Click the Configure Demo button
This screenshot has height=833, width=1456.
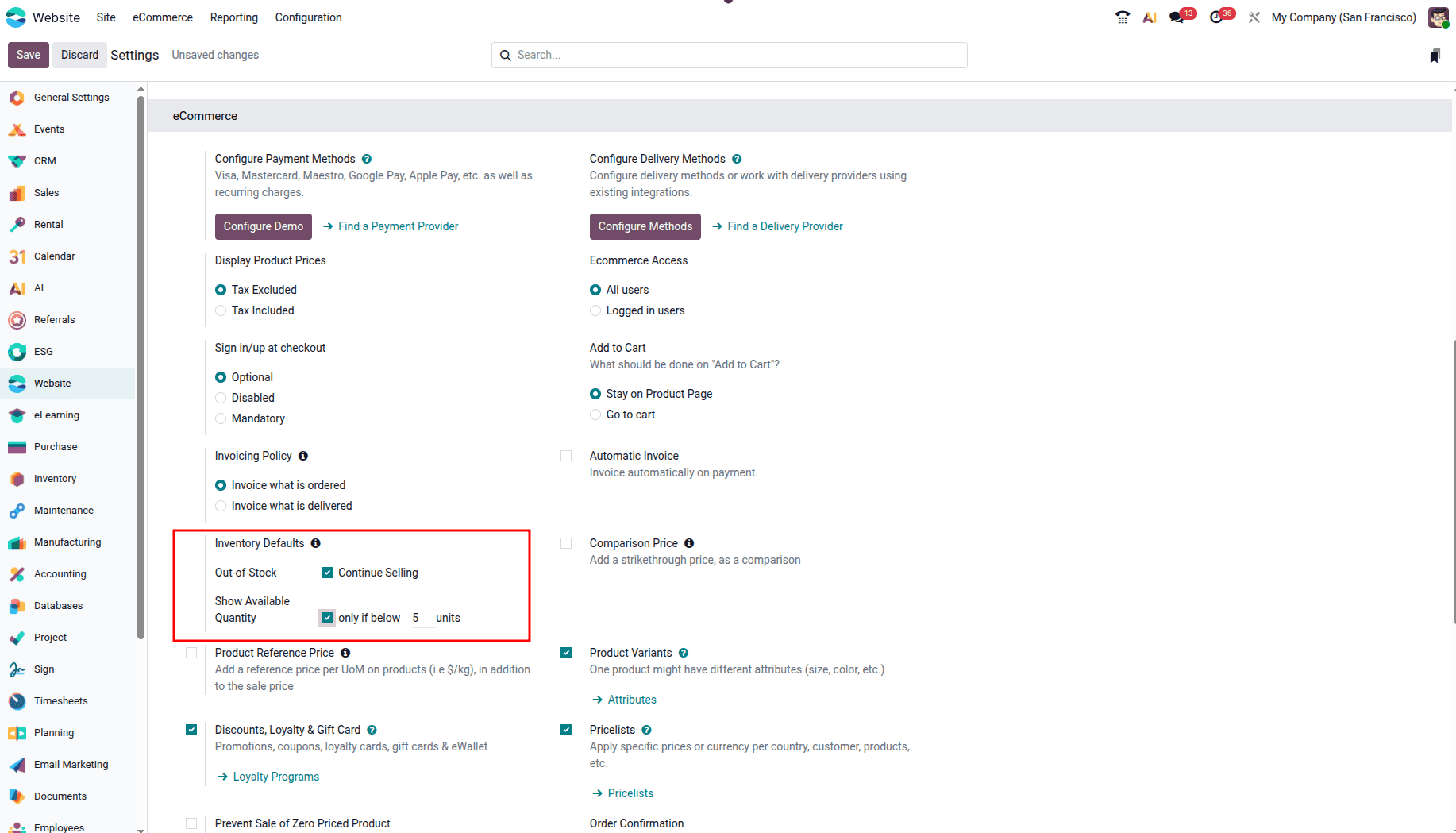coord(264,226)
